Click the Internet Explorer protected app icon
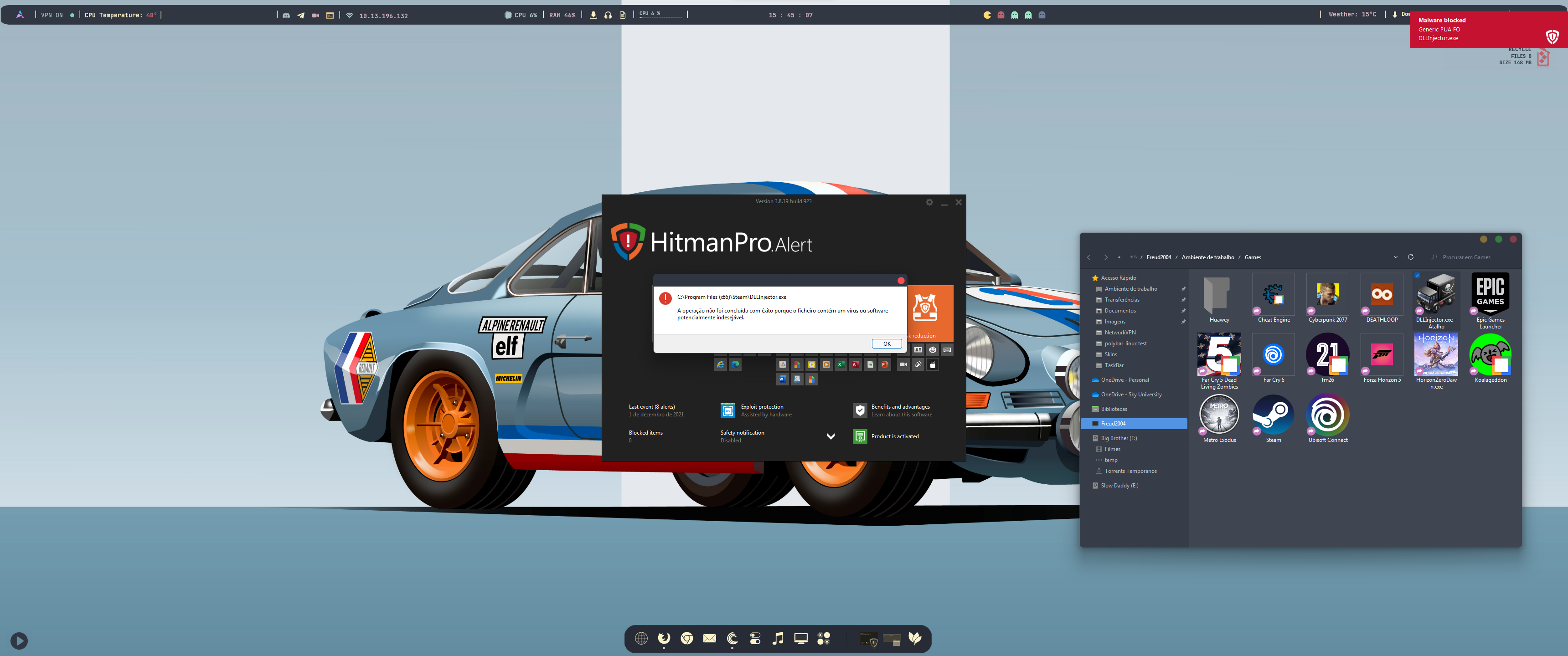1568x656 pixels. (x=720, y=364)
